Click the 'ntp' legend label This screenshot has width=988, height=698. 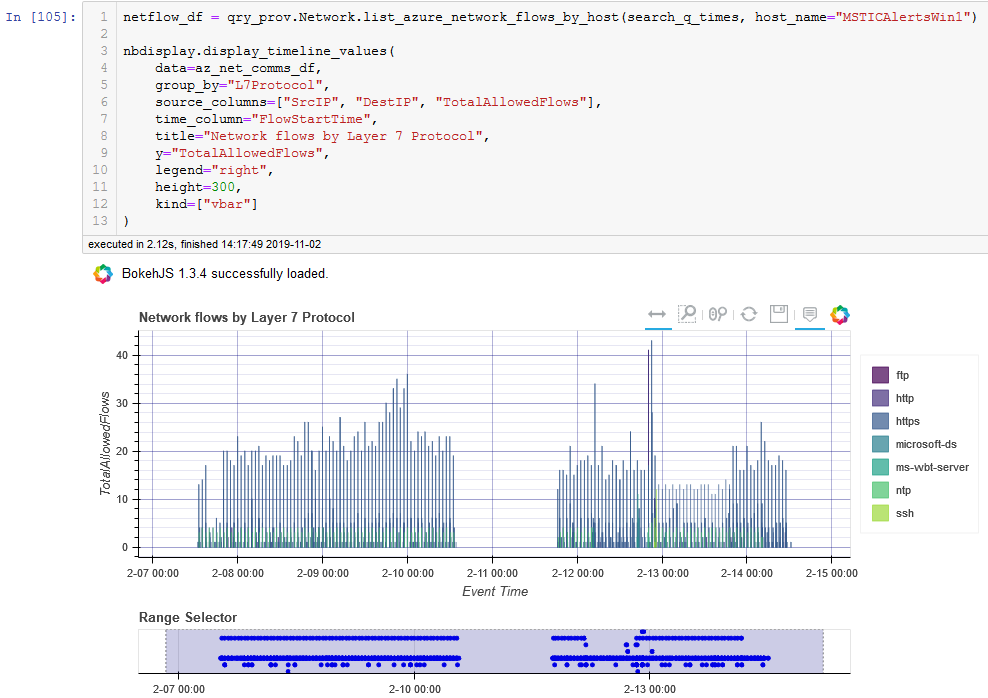[x=903, y=490]
